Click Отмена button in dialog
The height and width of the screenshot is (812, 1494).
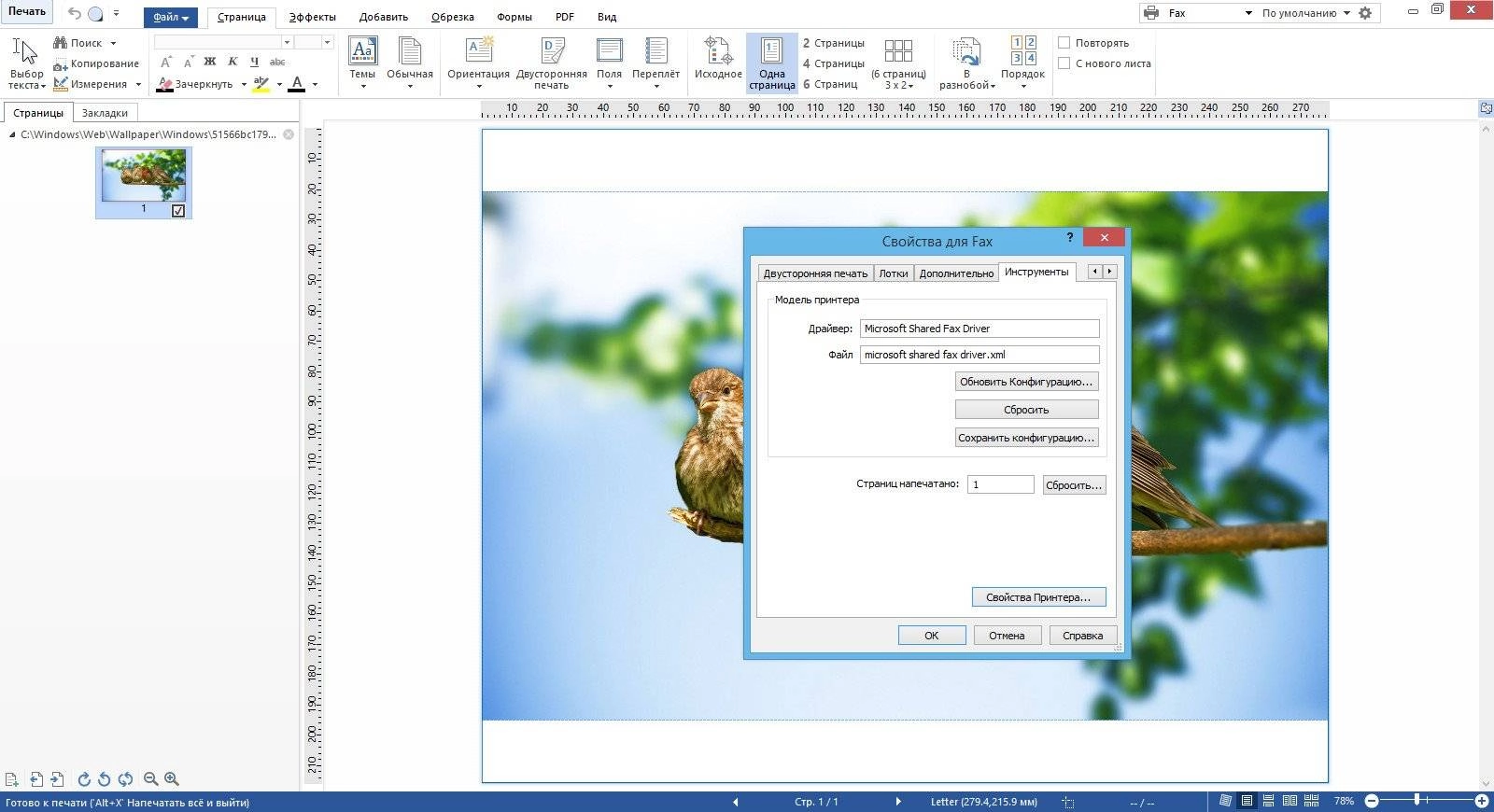[1007, 636]
